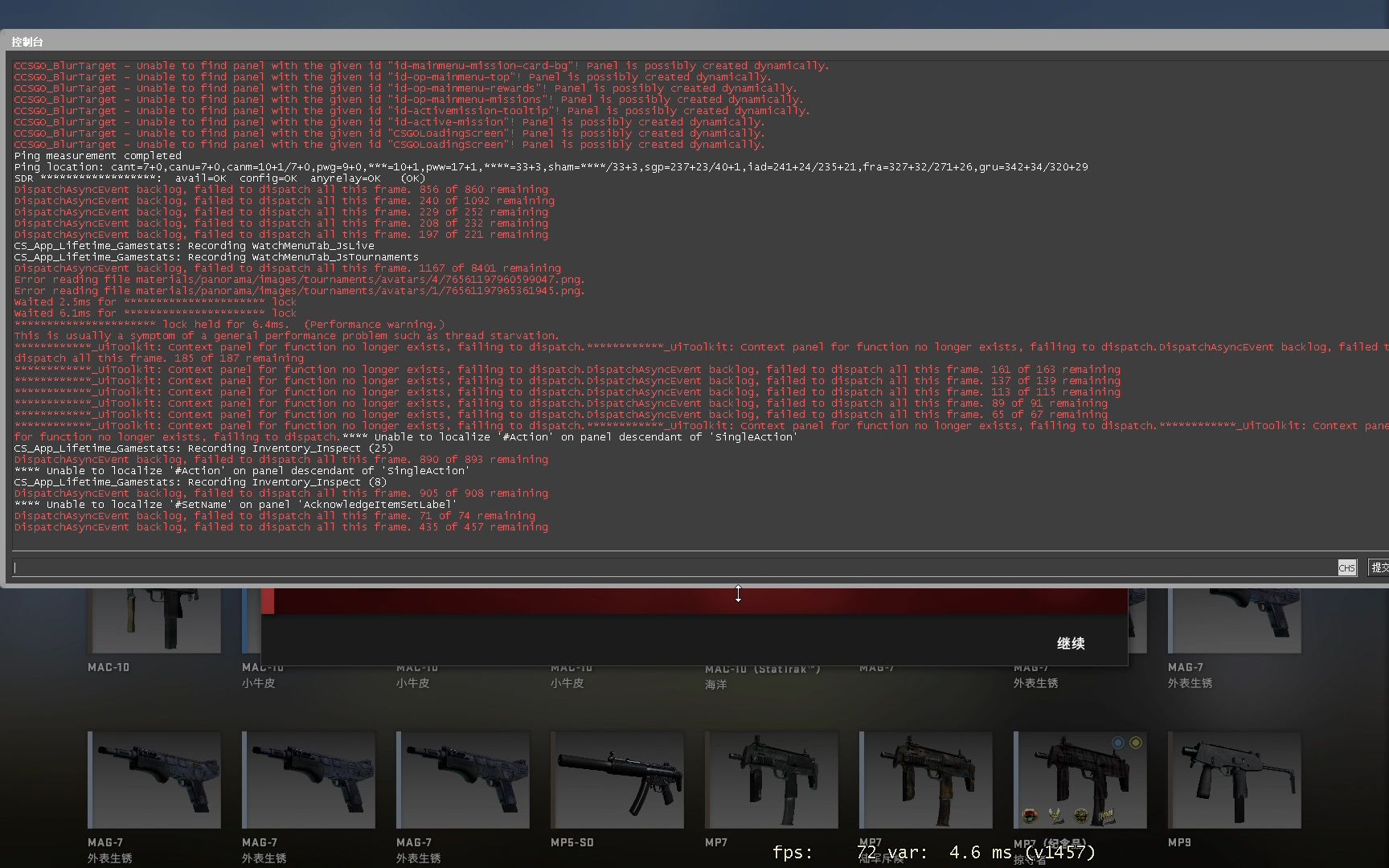This screenshot has width=1389, height=868.
Task: Click the '65 of 67 remaining' UiToolkit line
Action: [560, 415]
